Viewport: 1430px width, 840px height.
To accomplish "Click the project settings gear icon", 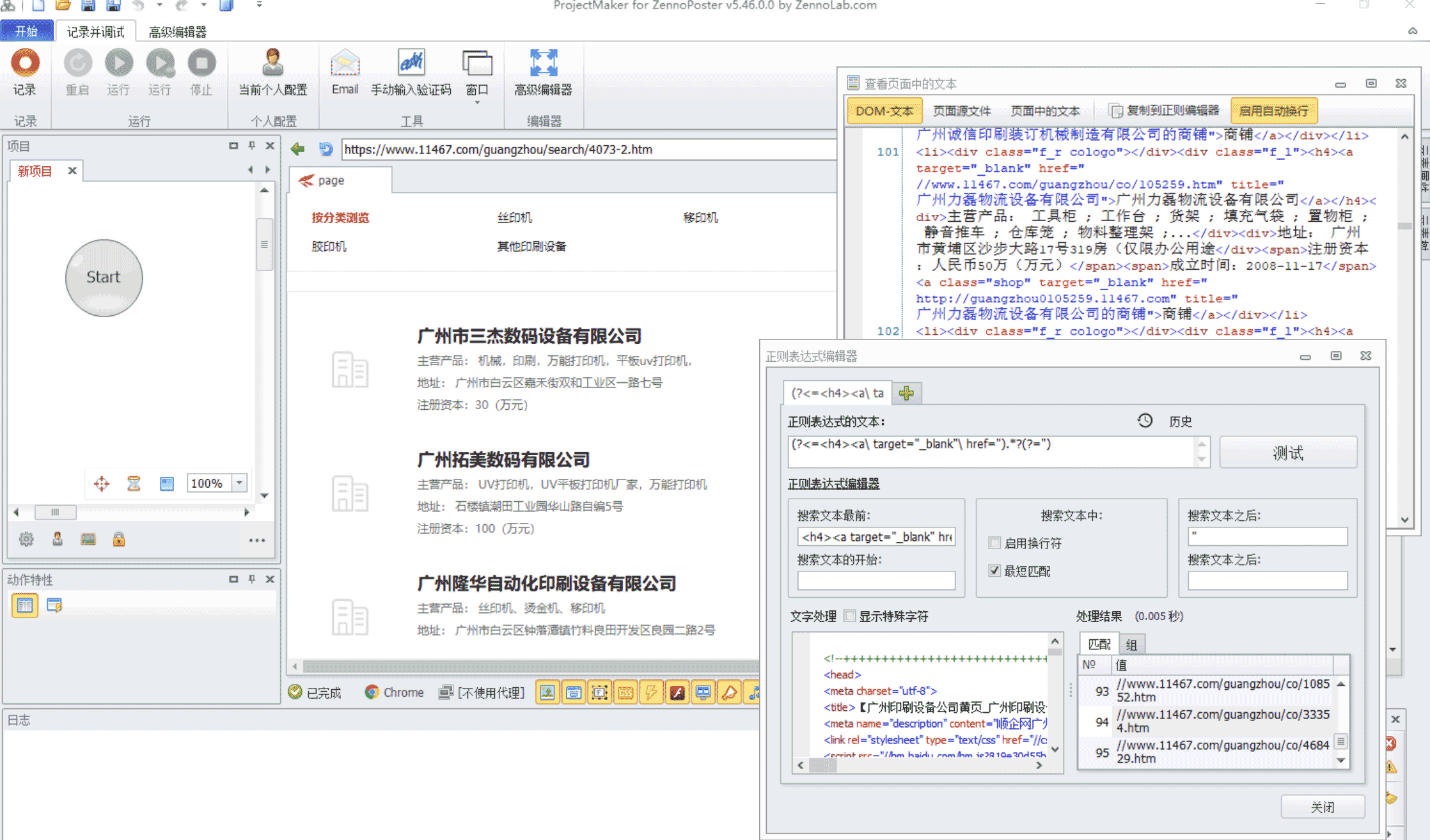I will 26,539.
